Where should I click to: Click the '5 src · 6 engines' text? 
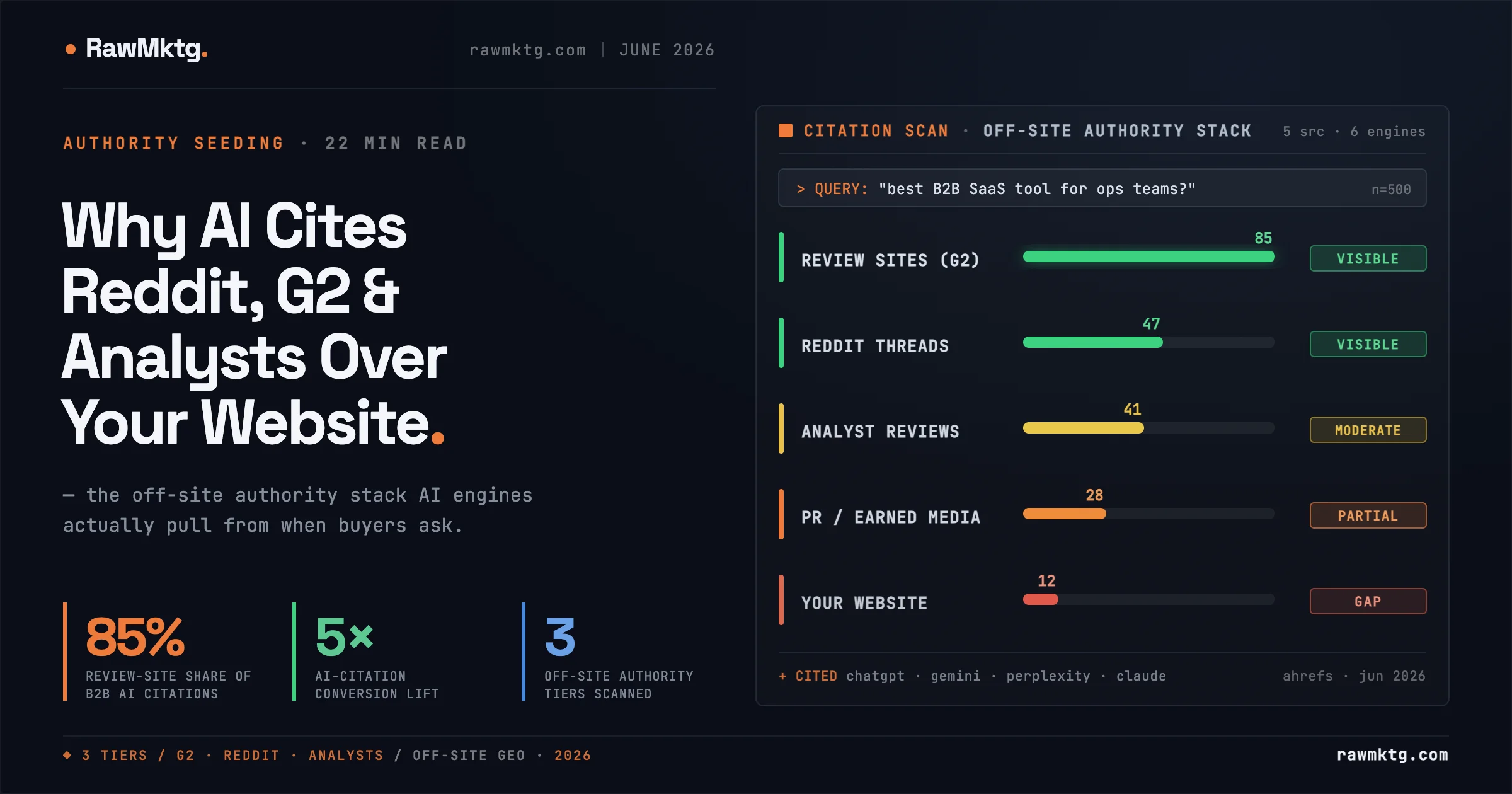click(1354, 131)
